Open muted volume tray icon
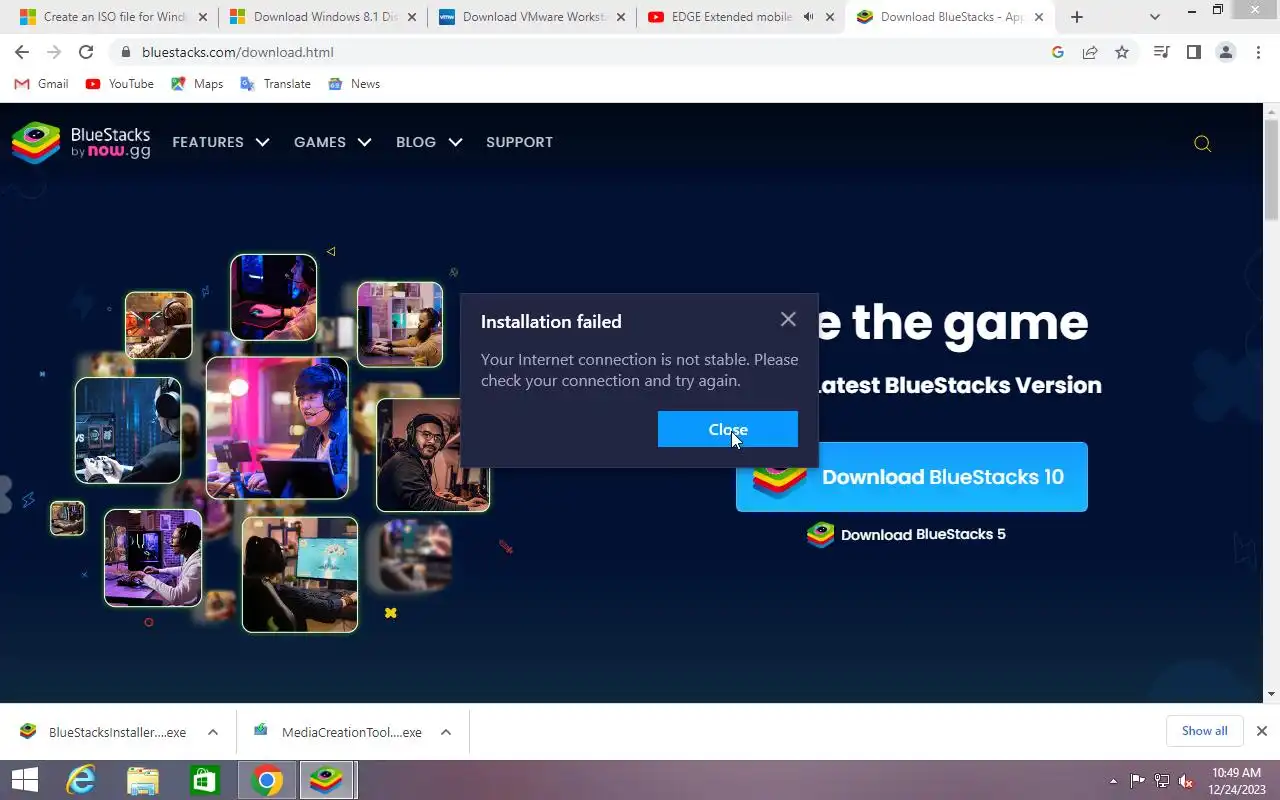The image size is (1280, 800). 1186,781
